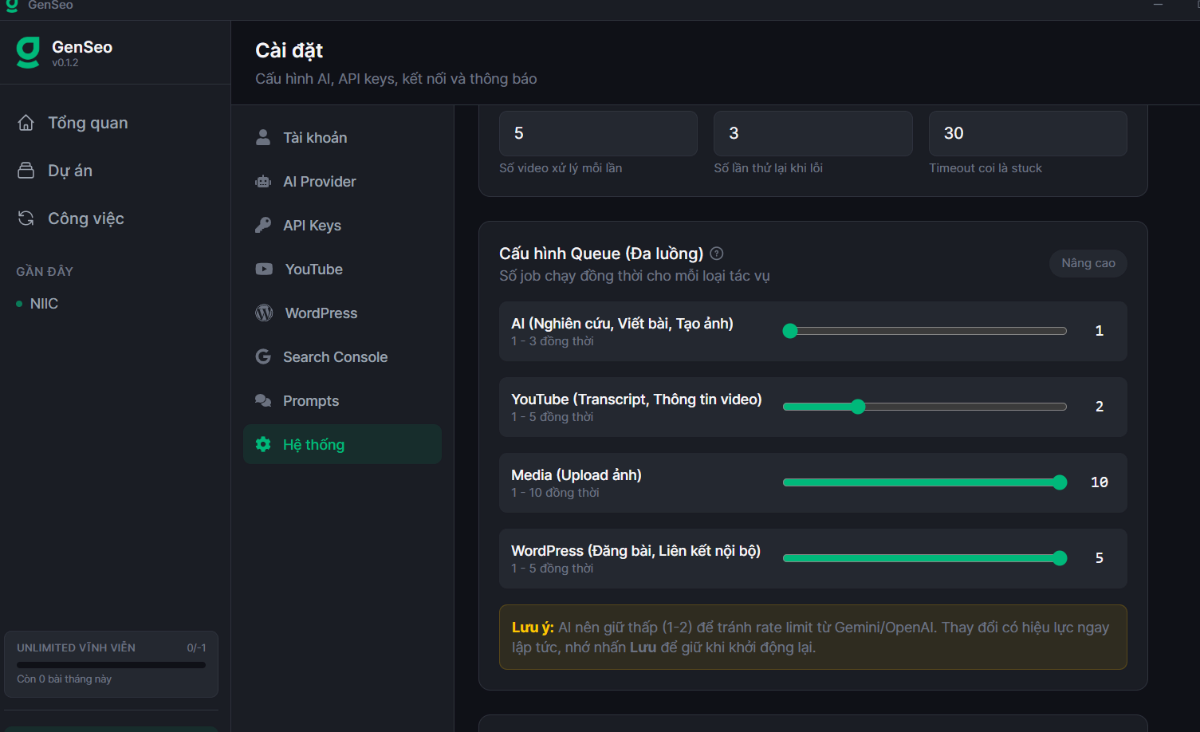Select the Số lần thử lại khi lỗi field
Screen dimensions: 1200x732
point(812,133)
